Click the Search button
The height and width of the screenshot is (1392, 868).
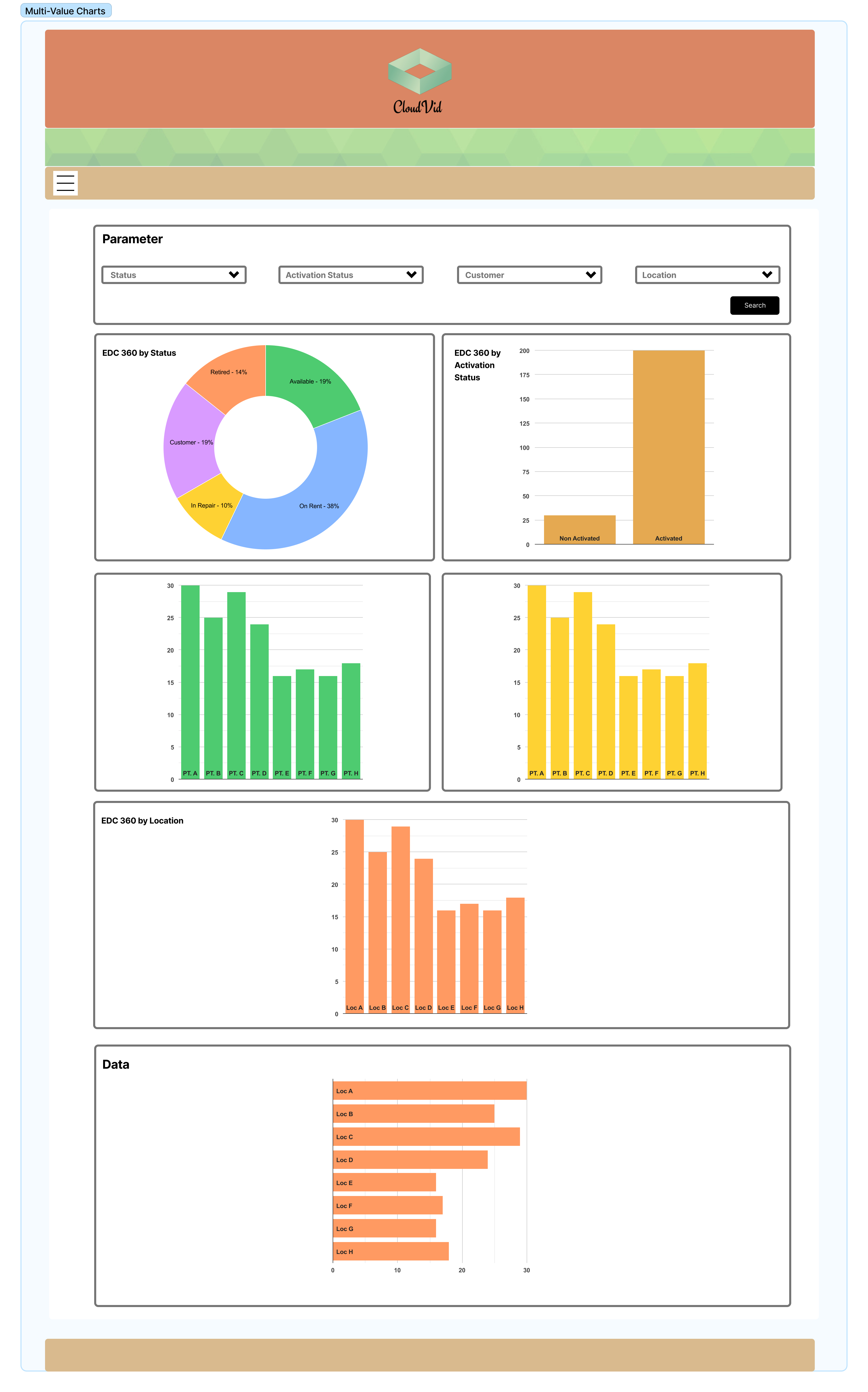tap(755, 305)
